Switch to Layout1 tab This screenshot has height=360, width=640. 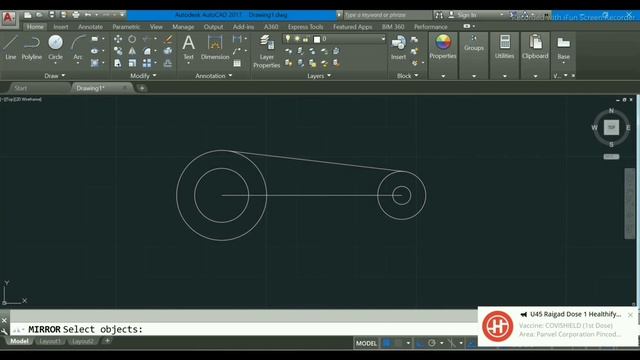tap(50, 341)
